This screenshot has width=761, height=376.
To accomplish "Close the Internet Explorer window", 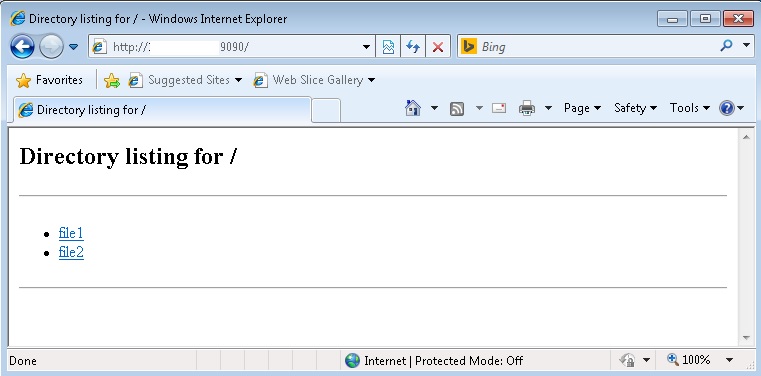I will click(x=738, y=19).
